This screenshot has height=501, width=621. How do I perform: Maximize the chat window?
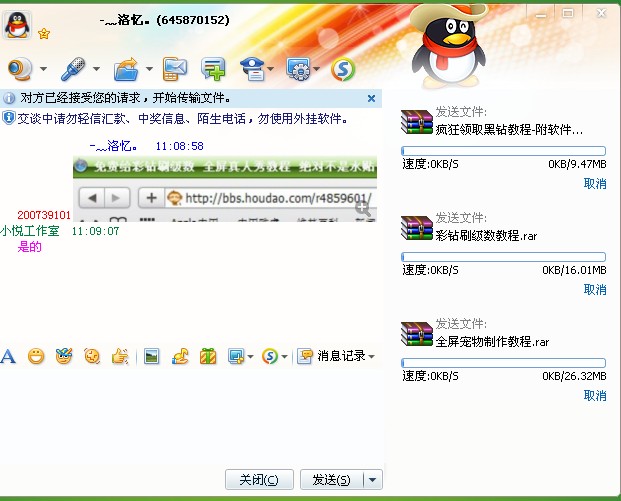(x=568, y=14)
